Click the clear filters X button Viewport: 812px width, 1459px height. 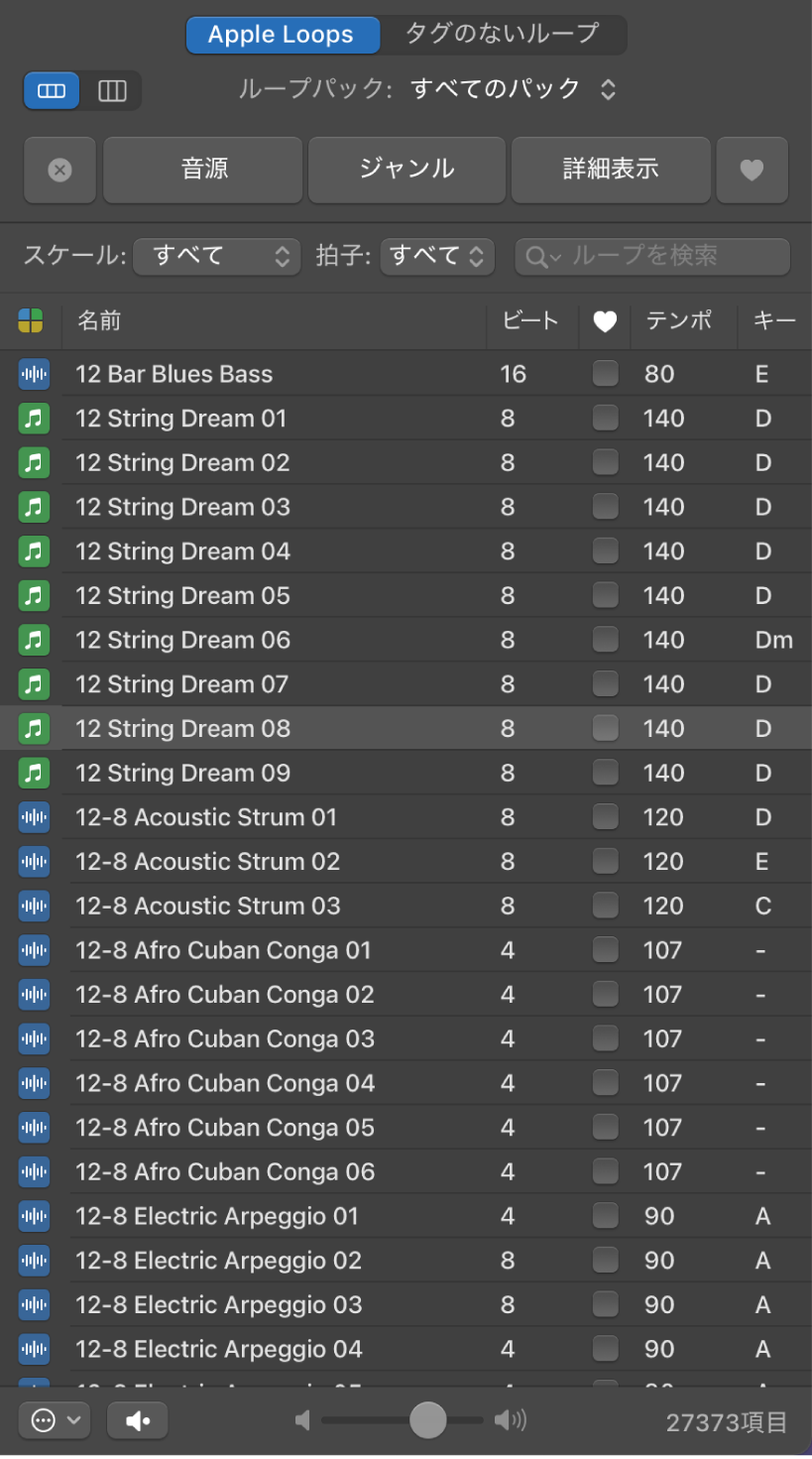[59, 171]
